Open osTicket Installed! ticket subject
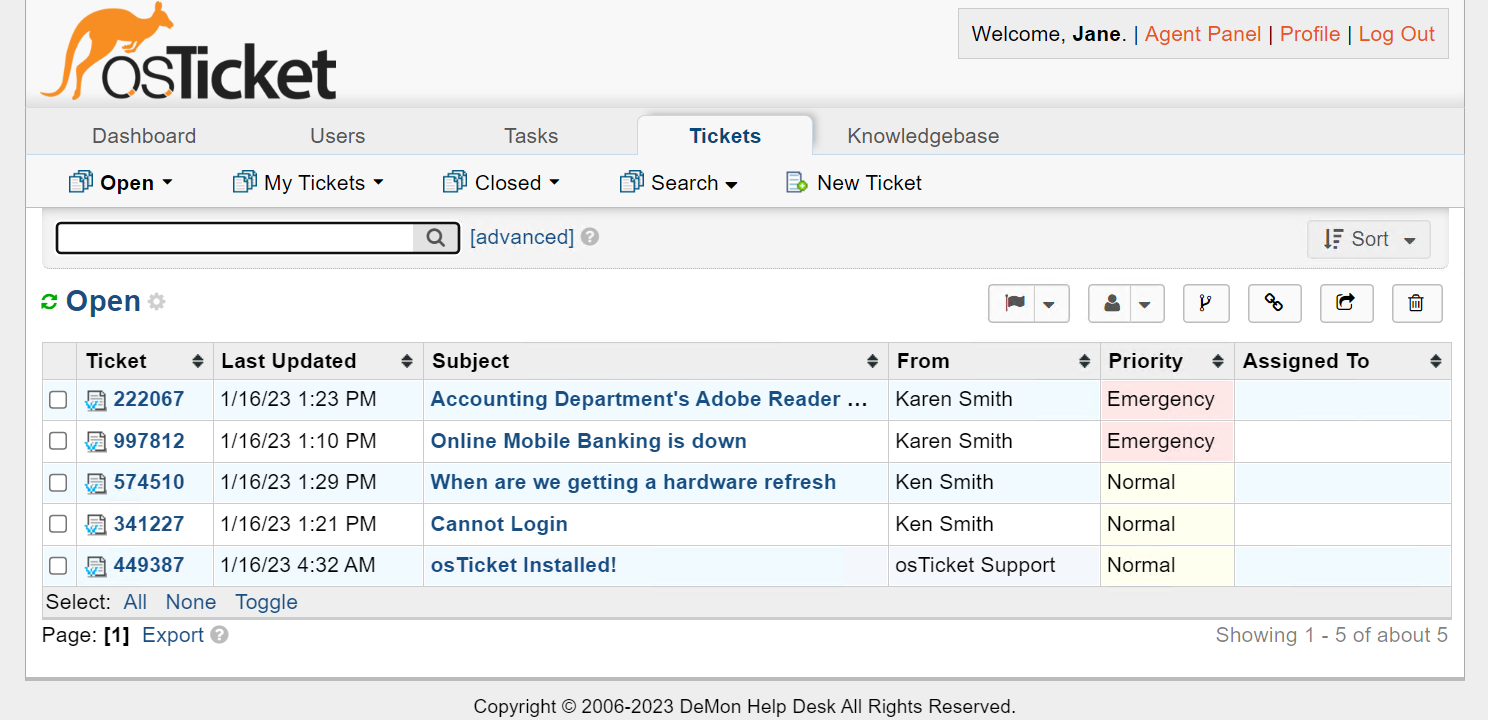Viewport: 1488px width, 720px height. [x=524, y=565]
